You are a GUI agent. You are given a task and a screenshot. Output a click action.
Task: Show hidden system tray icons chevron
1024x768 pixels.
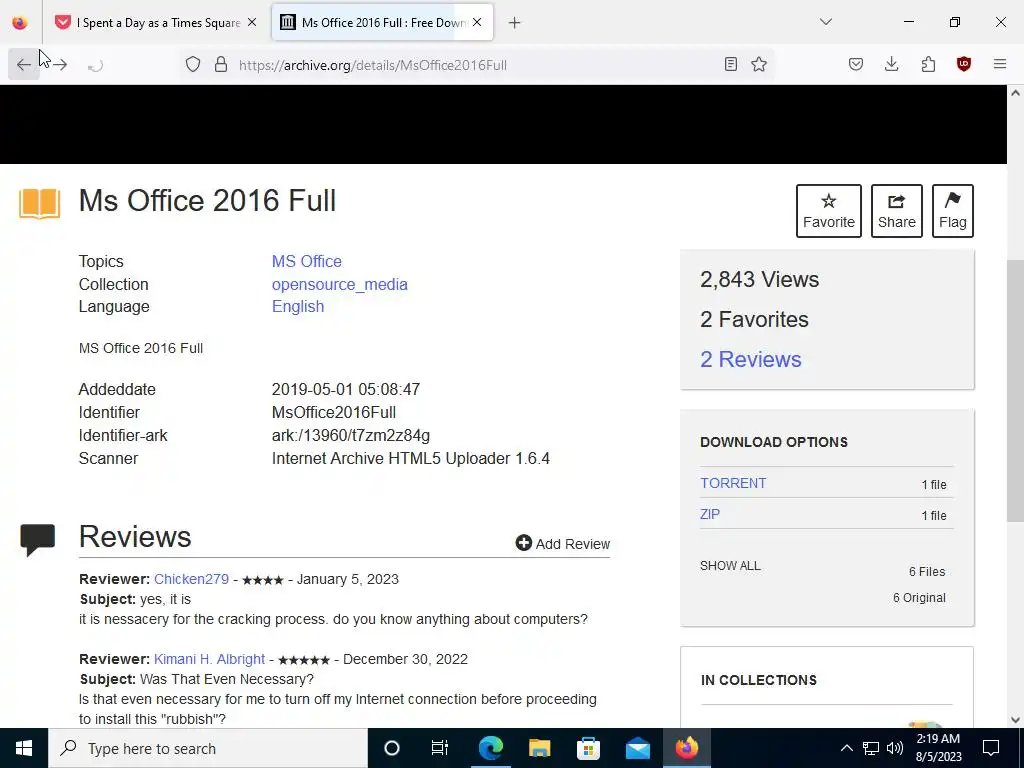point(846,748)
